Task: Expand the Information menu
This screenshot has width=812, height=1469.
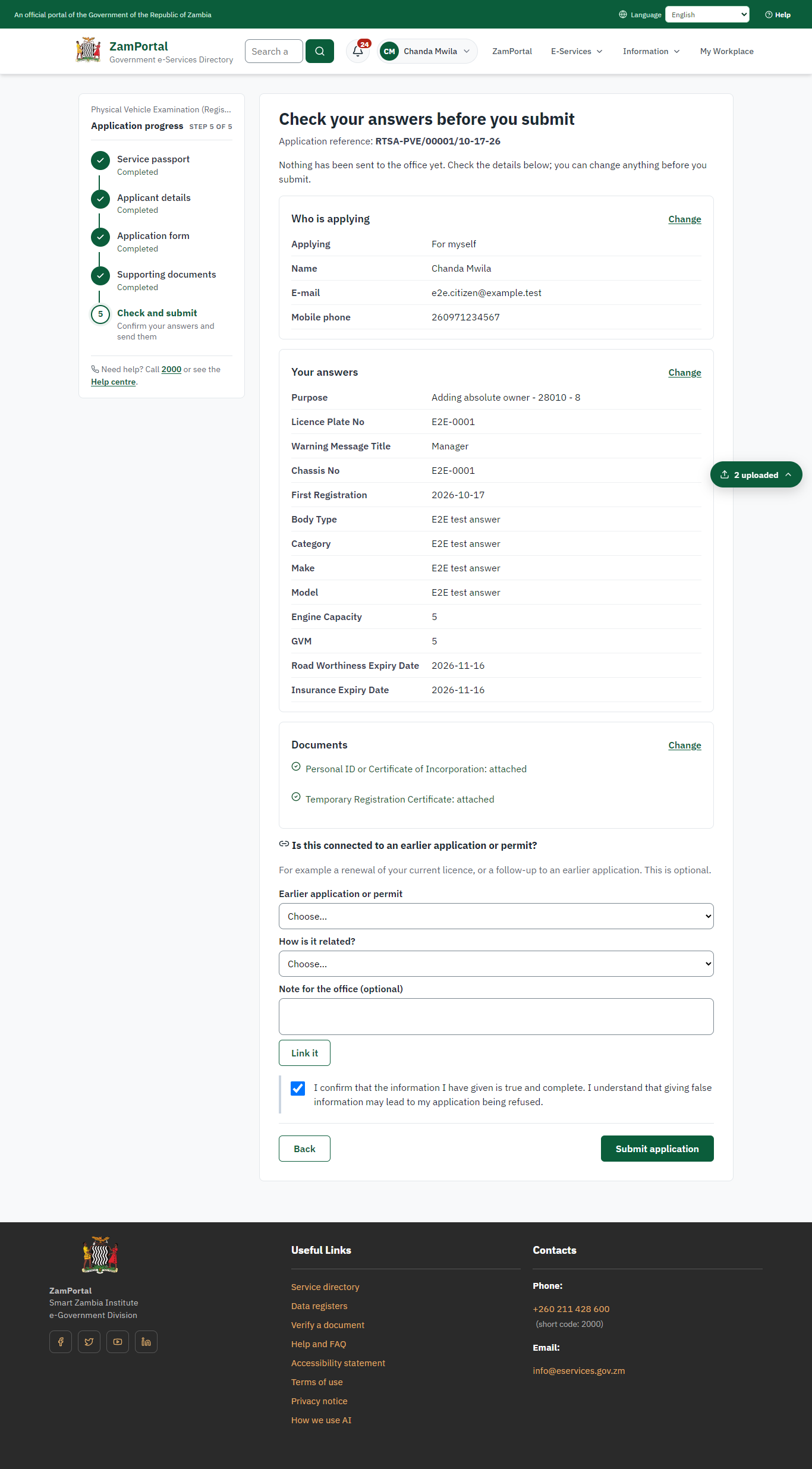Action: 652,51
